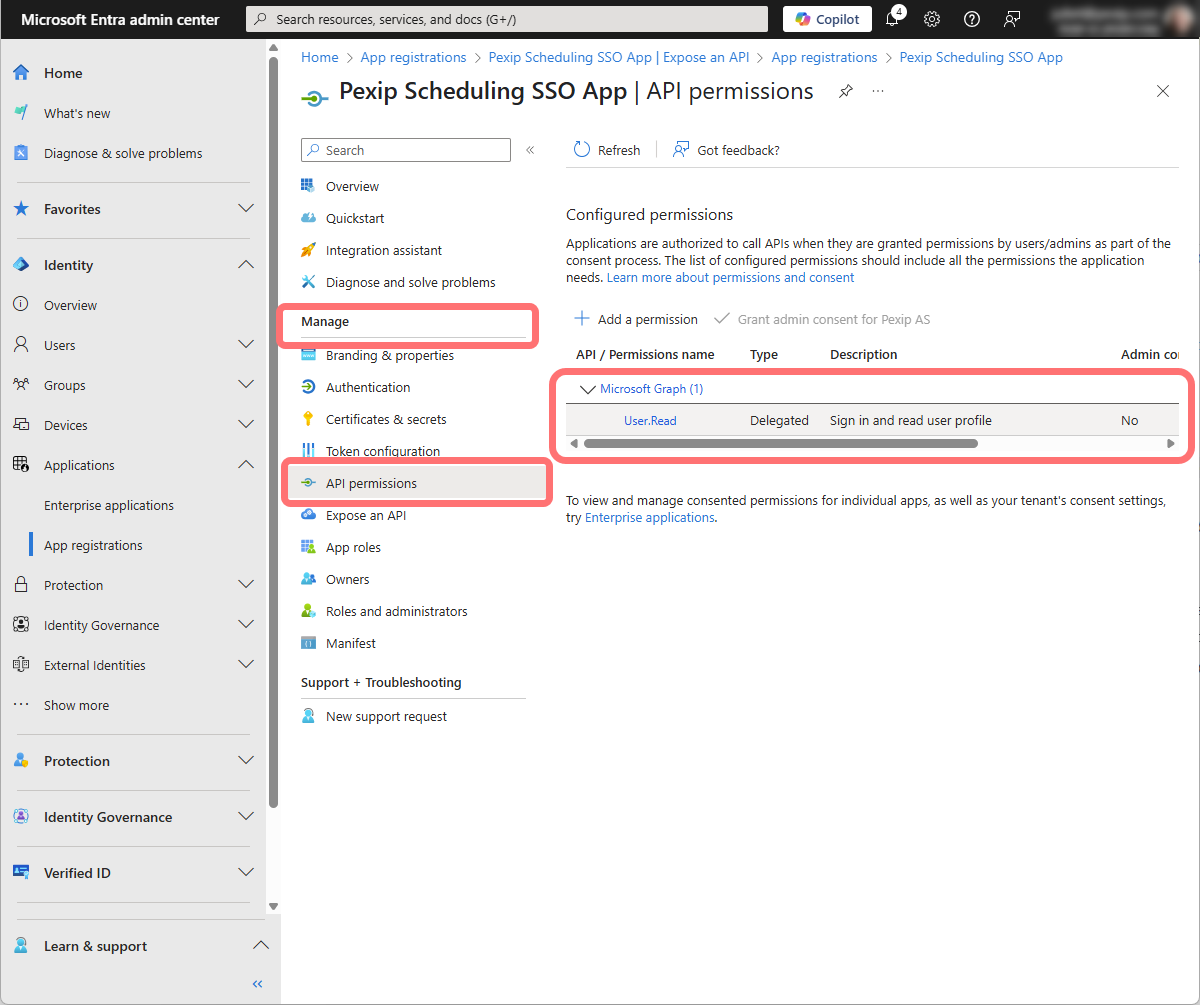Screen dimensions: 1200x1005
Task: Collapse the left navigation sidebar
Action: pyautogui.click(x=257, y=984)
